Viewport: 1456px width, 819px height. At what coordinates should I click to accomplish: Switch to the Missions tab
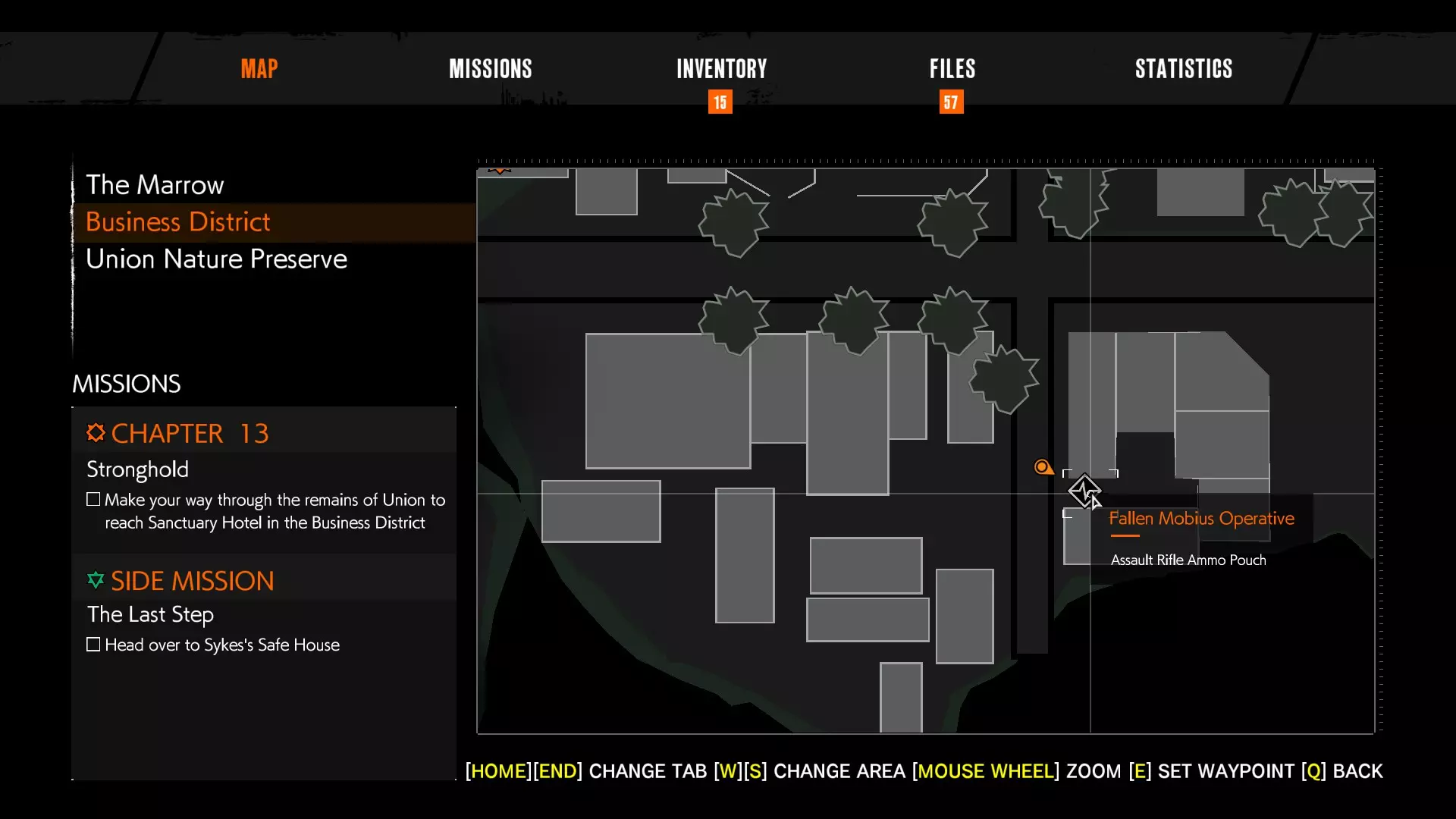(490, 69)
